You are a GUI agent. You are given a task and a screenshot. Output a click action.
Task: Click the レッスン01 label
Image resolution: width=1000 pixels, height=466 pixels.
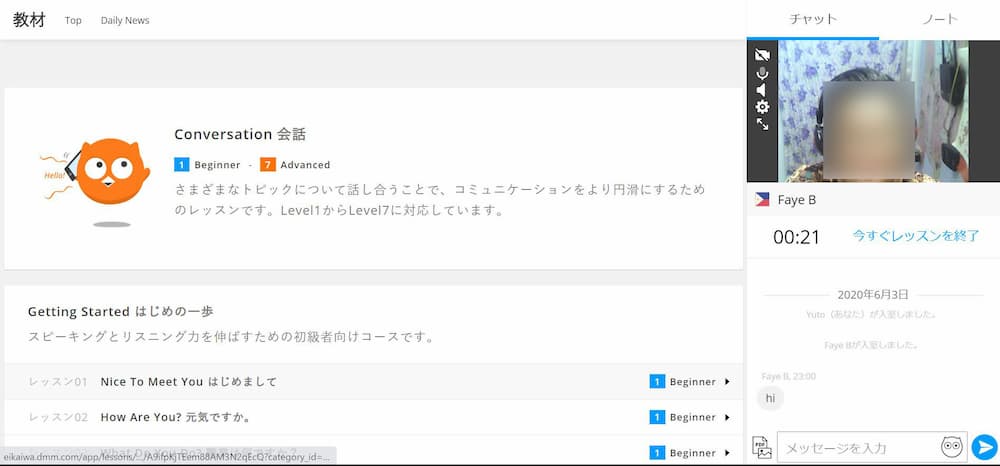[58, 382]
